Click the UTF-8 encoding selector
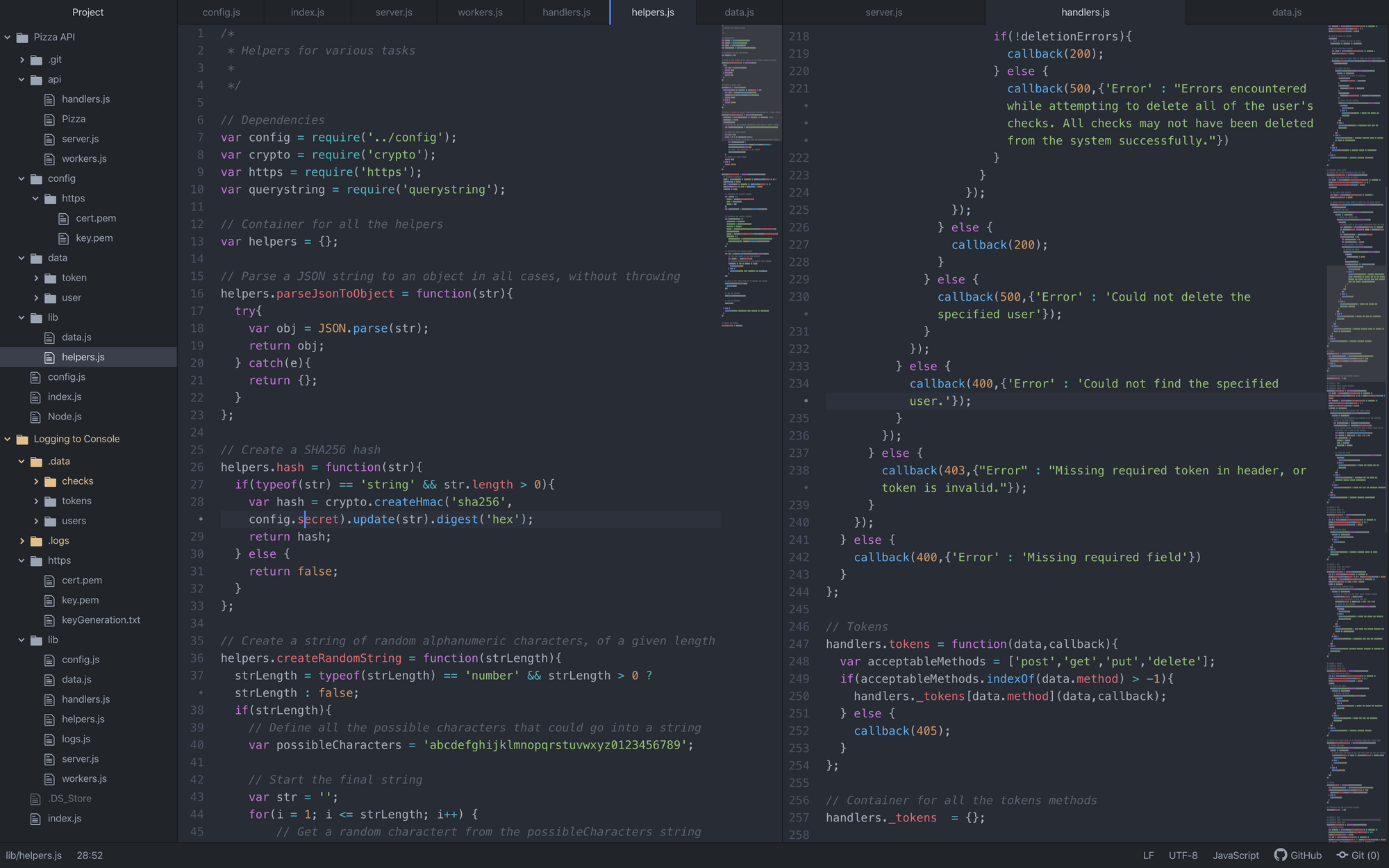Viewport: 1389px width, 868px height. click(1183, 855)
